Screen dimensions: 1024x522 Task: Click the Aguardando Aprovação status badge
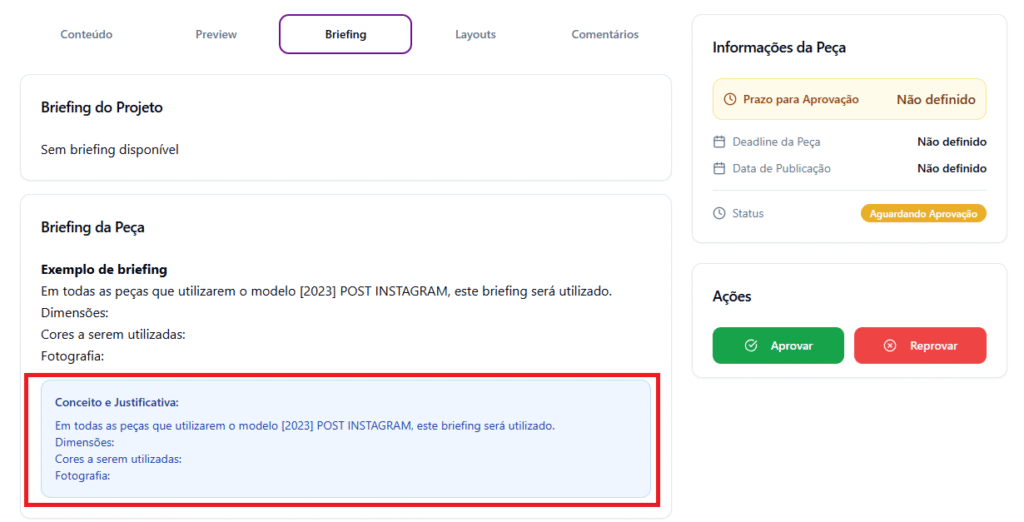(923, 213)
